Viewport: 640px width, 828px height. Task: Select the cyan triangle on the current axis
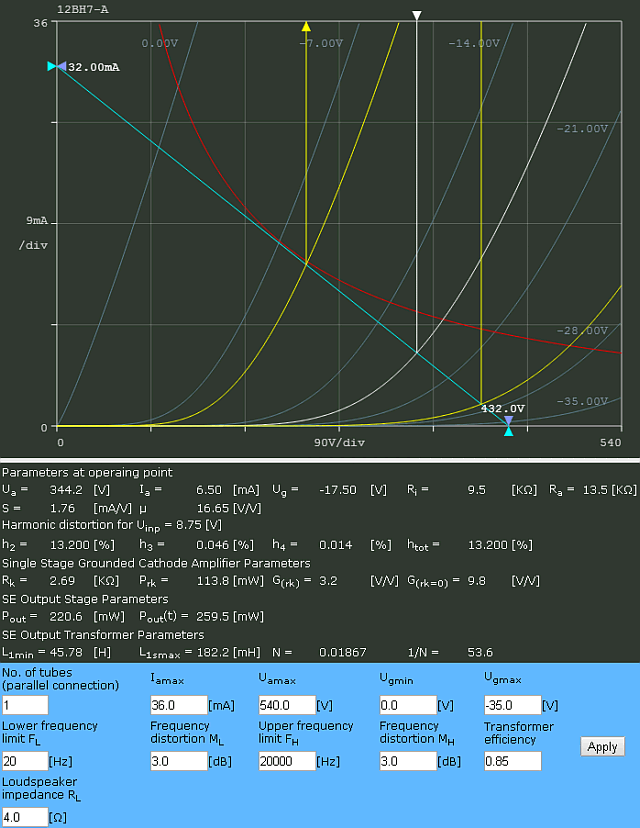(52, 66)
